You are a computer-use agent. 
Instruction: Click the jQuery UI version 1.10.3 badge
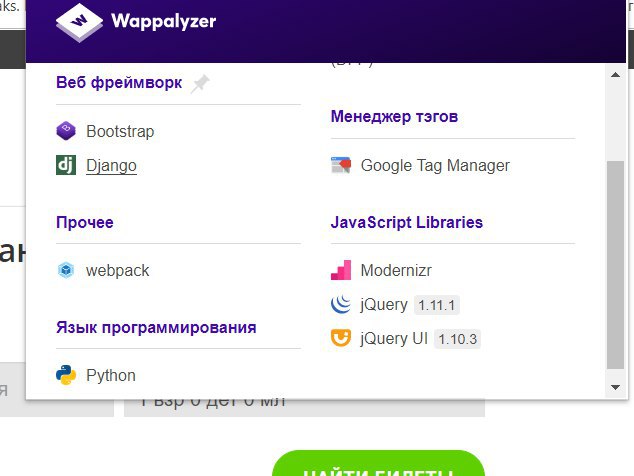[x=458, y=339]
